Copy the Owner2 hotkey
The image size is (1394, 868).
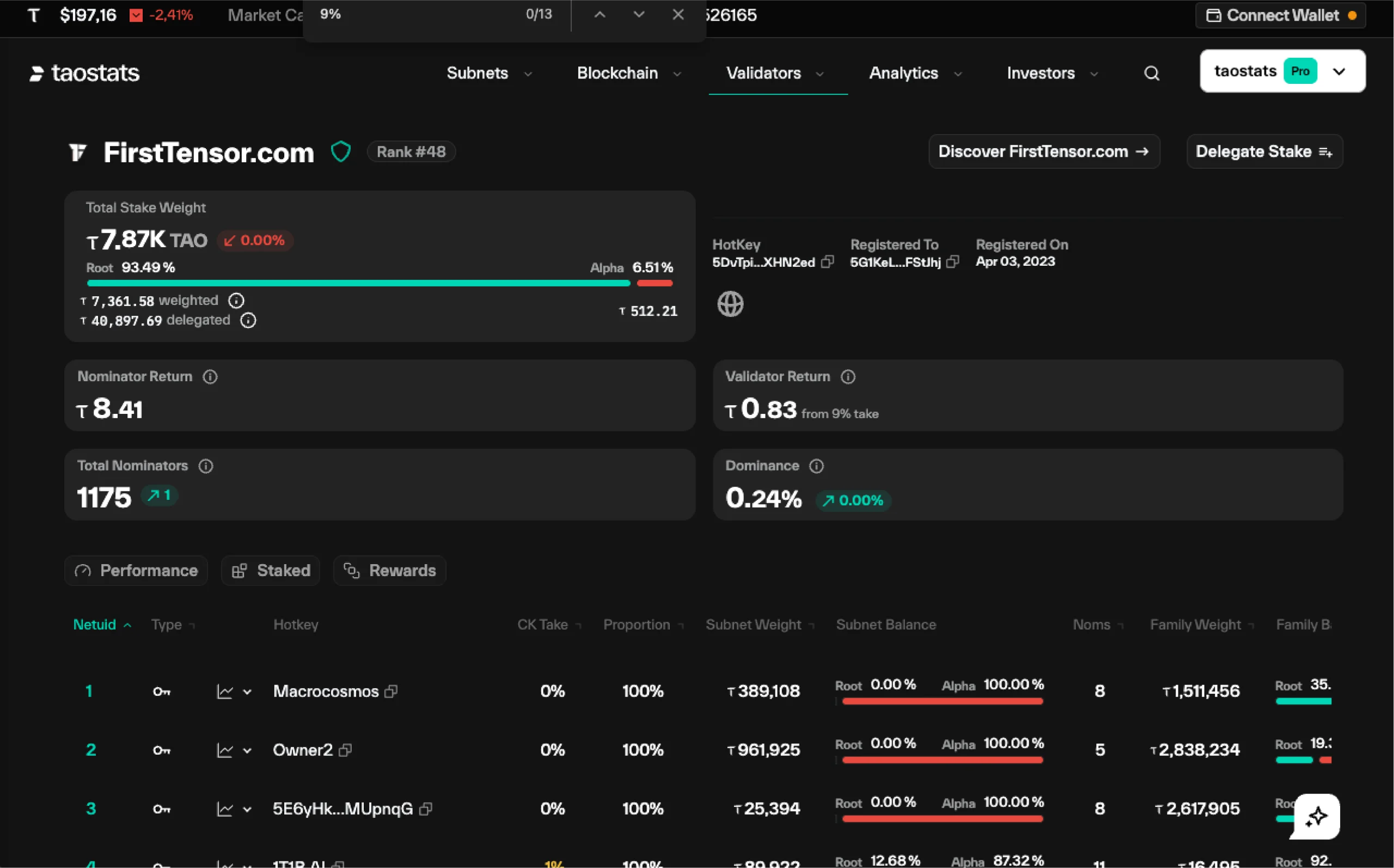345,750
